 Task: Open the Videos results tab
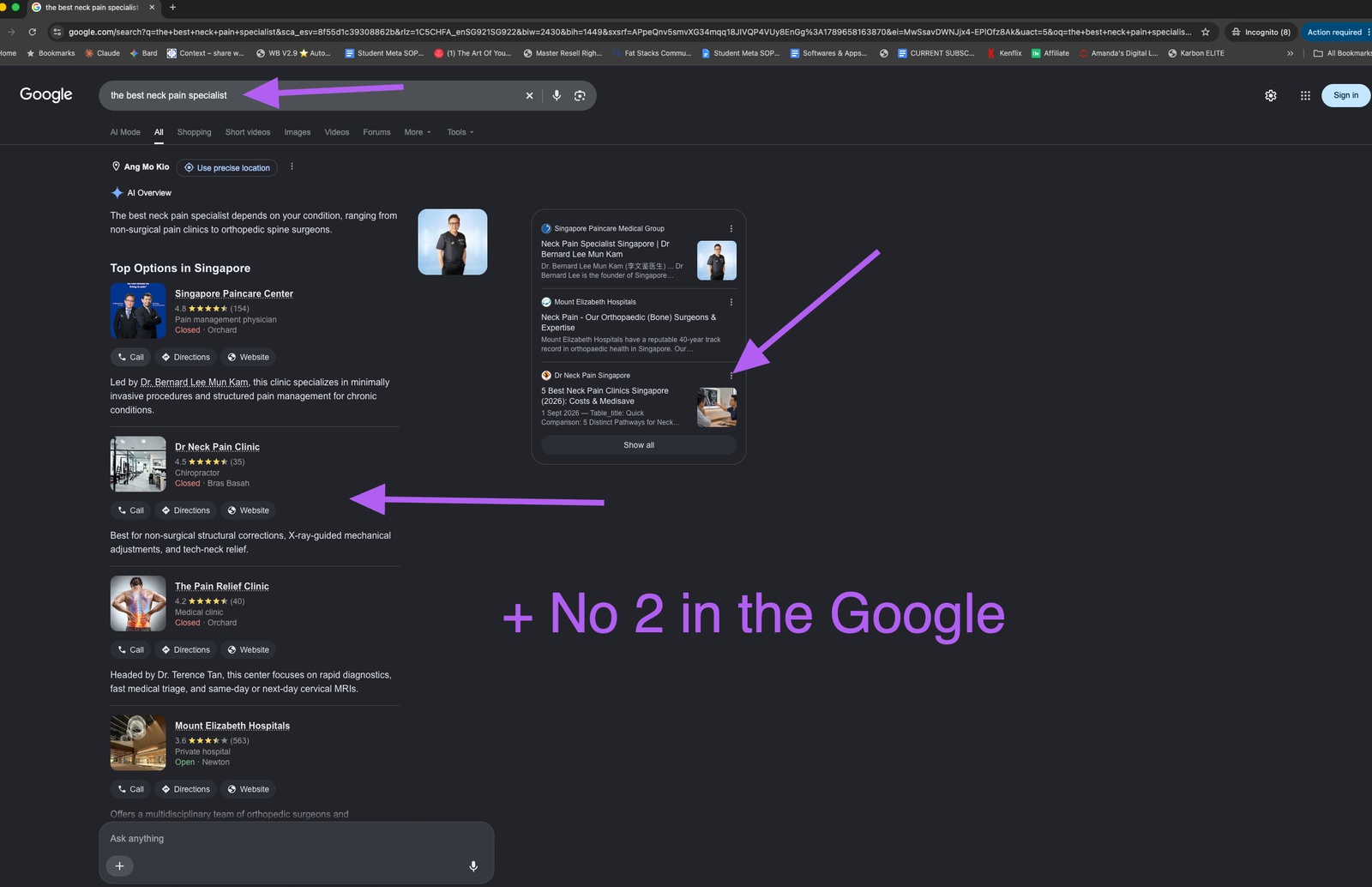(x=337, y=132)
